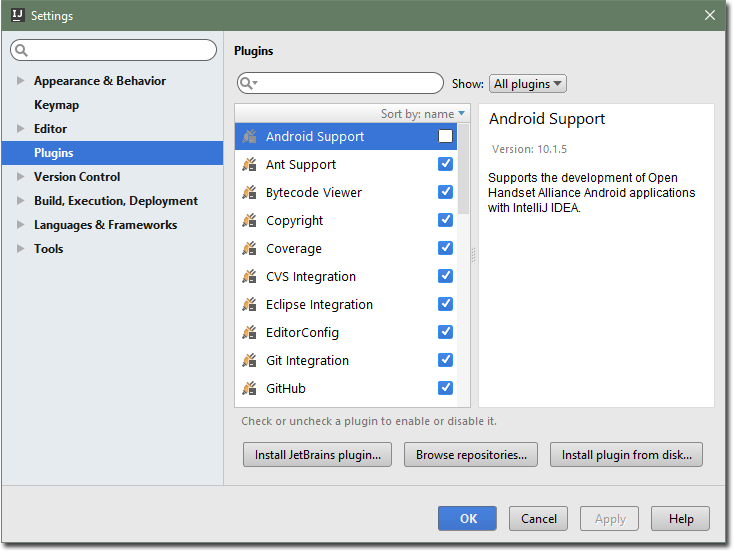This screenshot has height=551, width=733.
Task: Uncheck the Ant Support plugin
Action: [446, 164]
